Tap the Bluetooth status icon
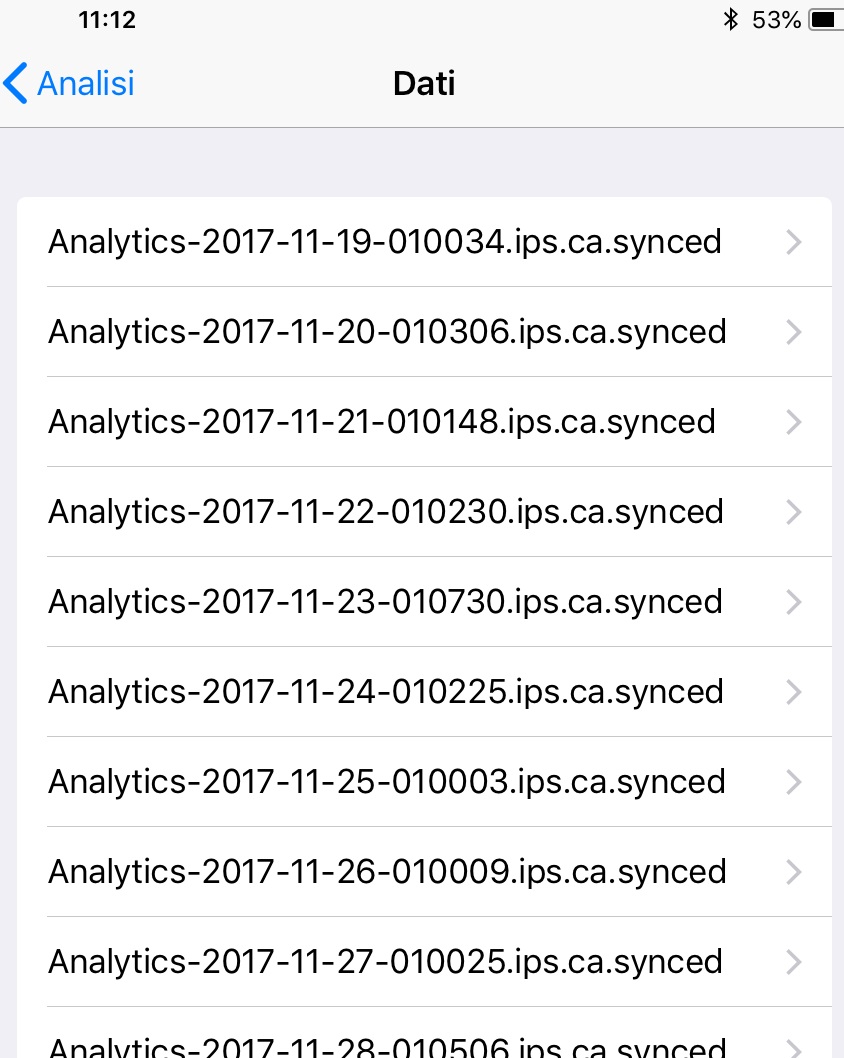The height and width of the screenshot is (1058, 844). 731,20
